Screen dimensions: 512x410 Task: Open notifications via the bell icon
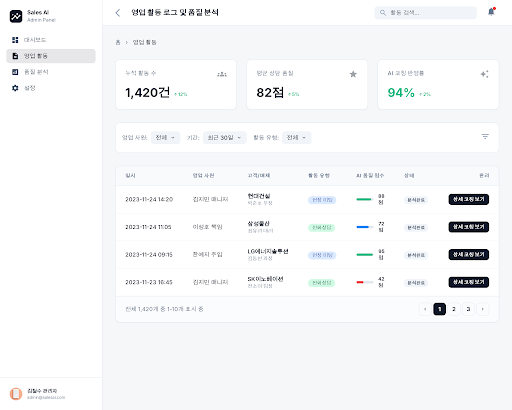point(491,12)
